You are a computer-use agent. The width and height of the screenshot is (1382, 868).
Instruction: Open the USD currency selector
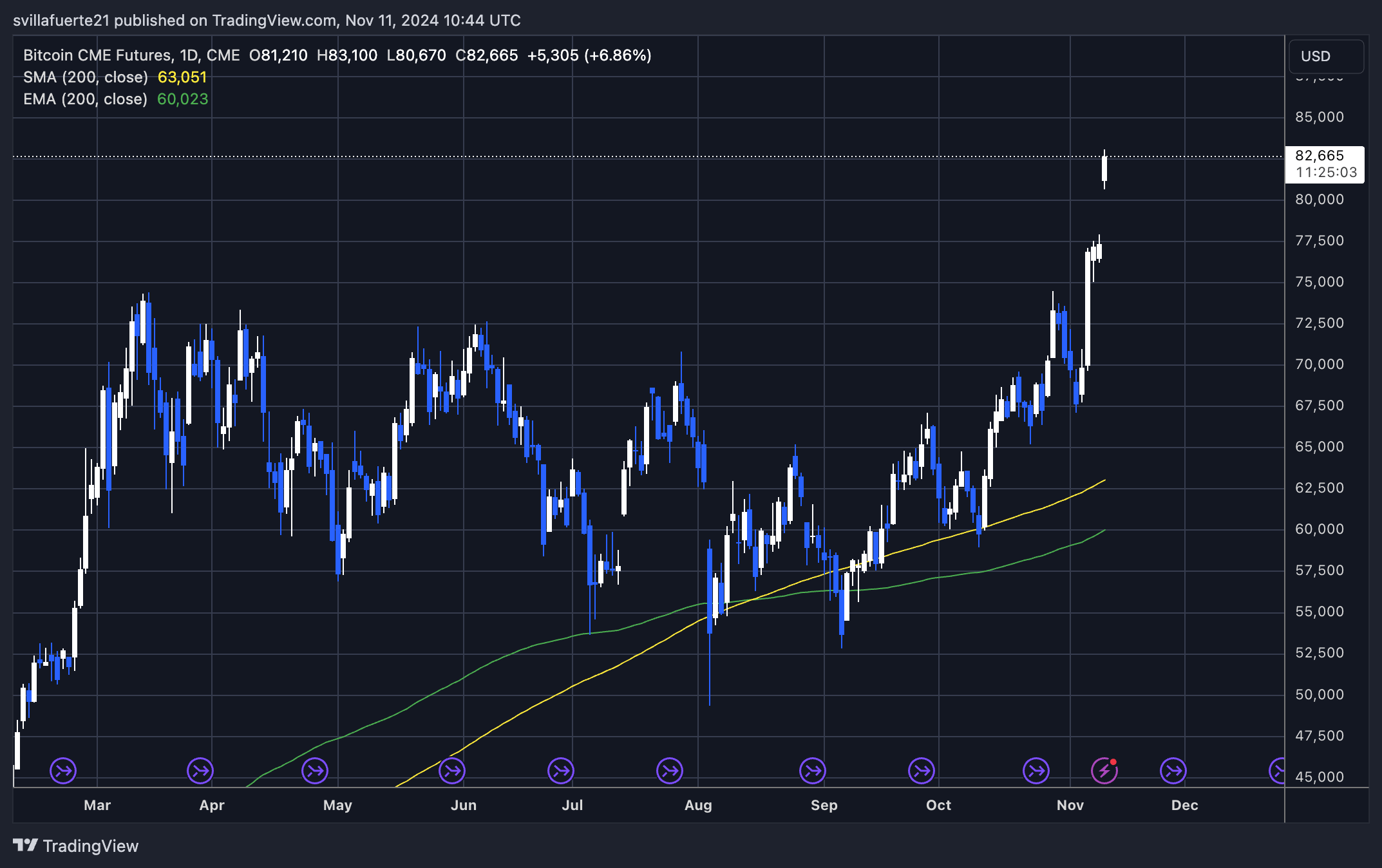tap(1326, 56)
